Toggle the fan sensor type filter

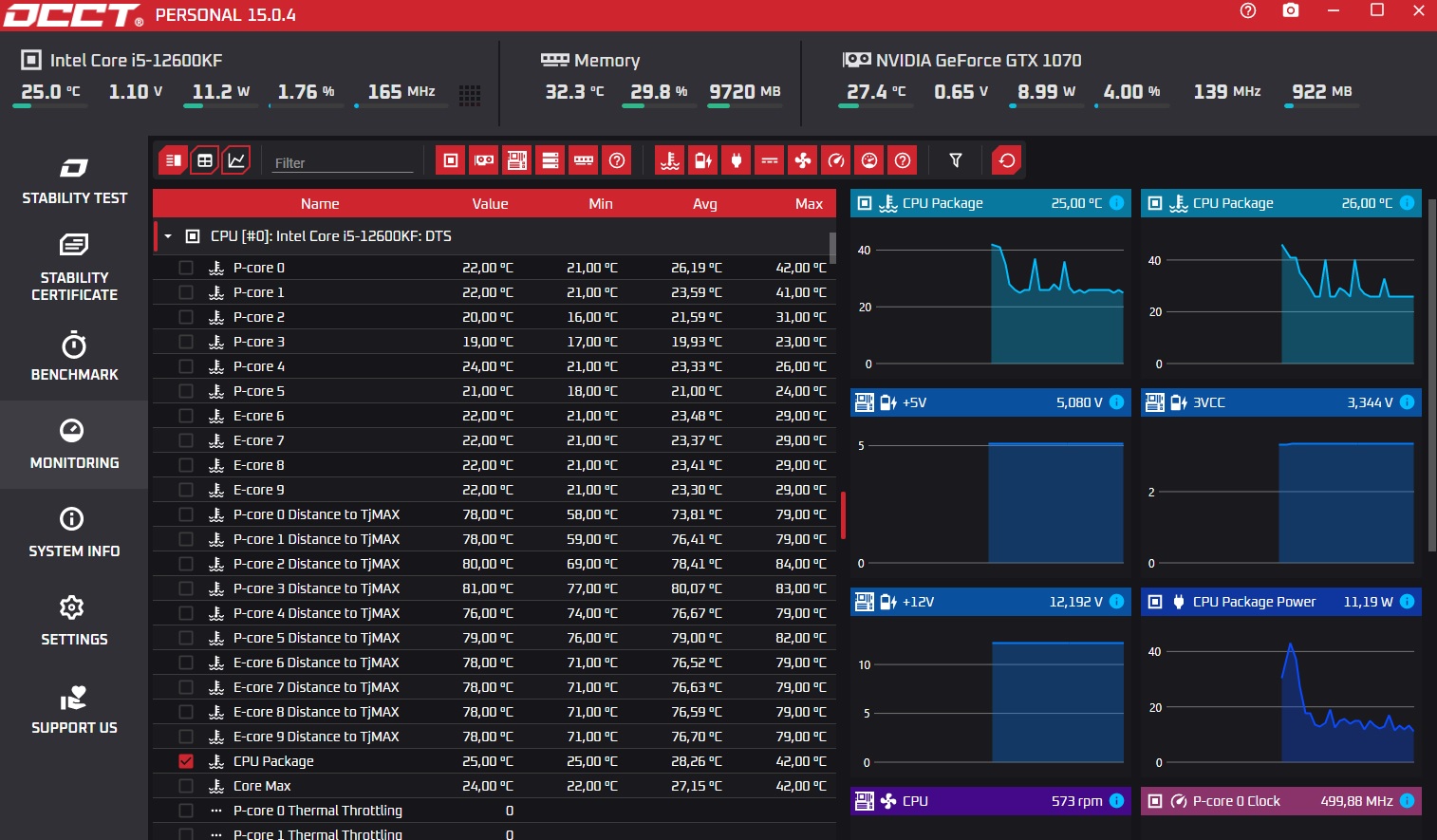803,160
